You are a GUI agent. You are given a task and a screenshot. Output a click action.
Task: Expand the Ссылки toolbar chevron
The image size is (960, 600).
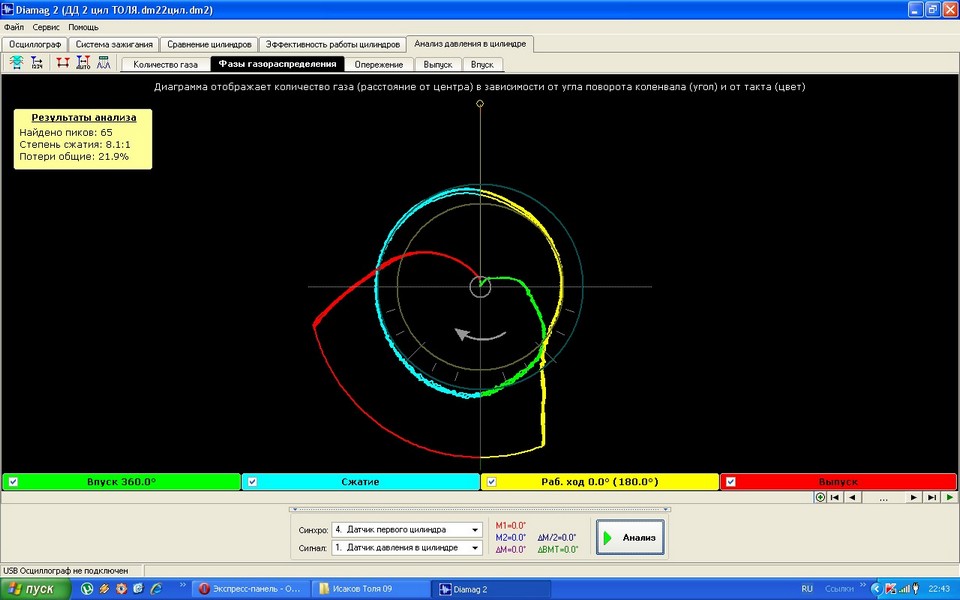coord(863,586)
